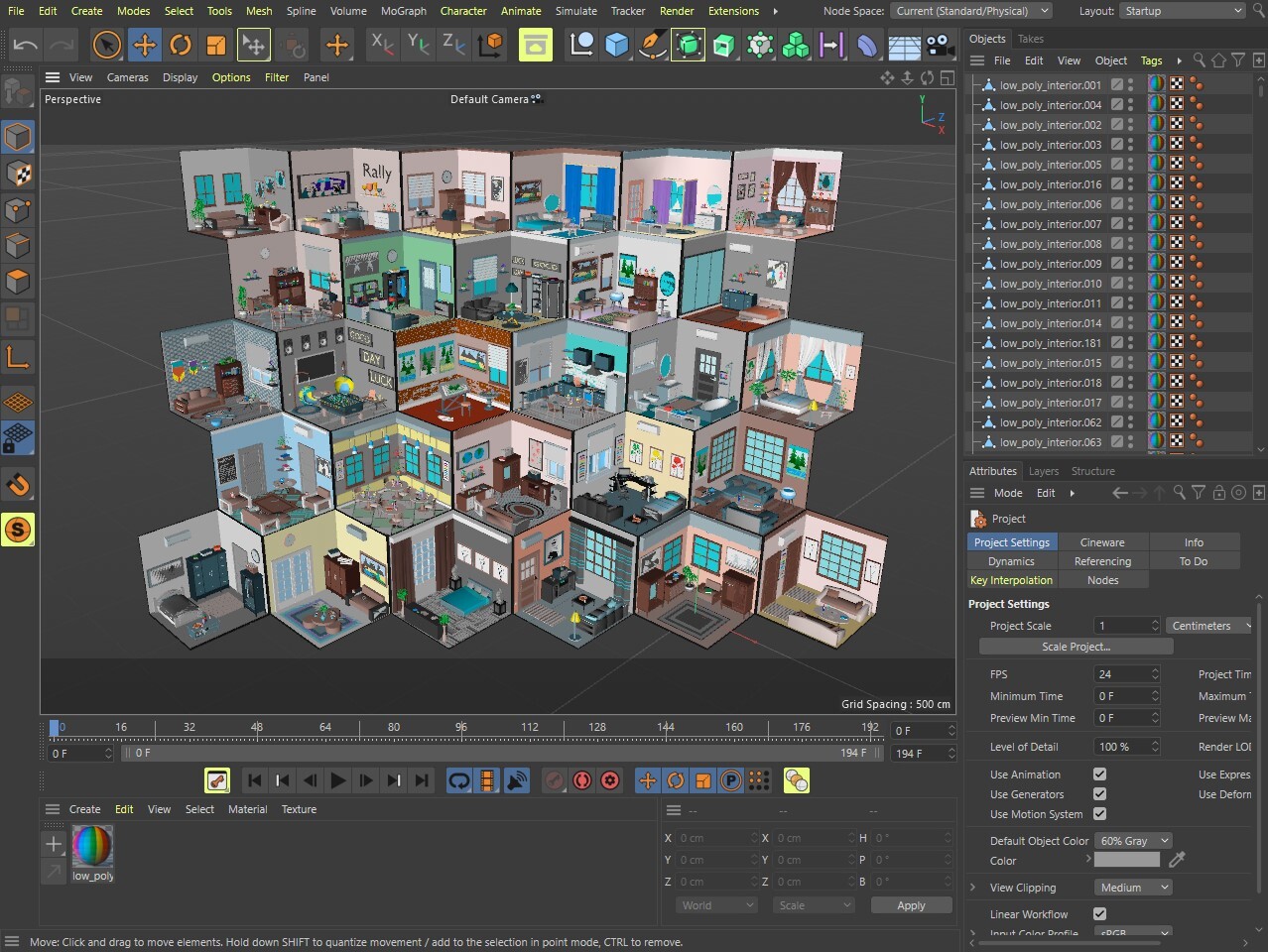
Task: Switch to Polygons mode in the left toolbar
Action: [x=18, y=282]
